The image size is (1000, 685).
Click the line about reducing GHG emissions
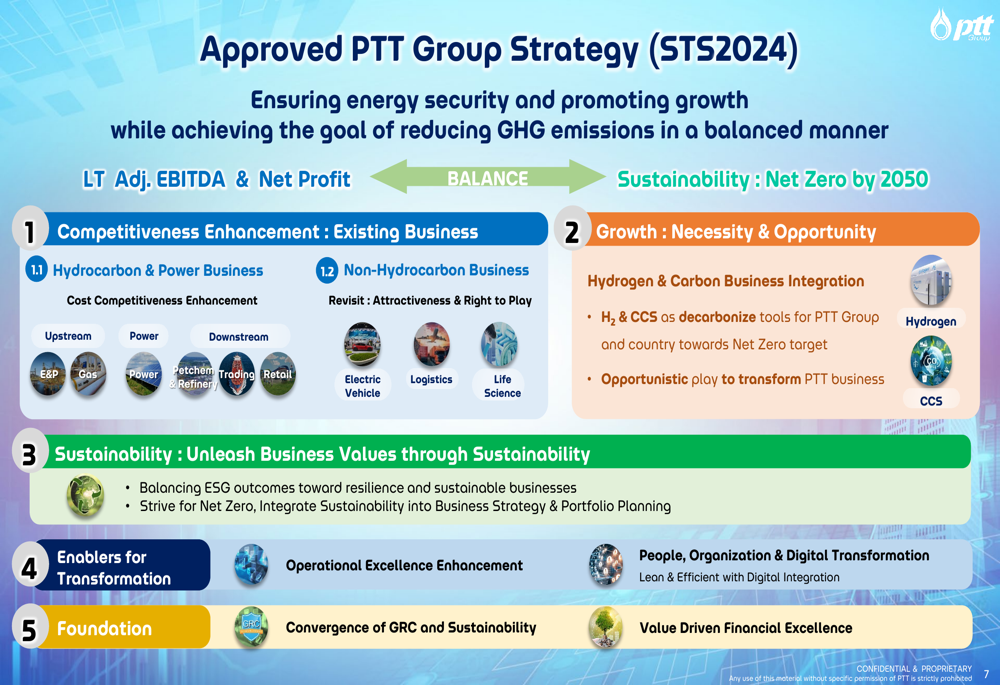point(499,130)
